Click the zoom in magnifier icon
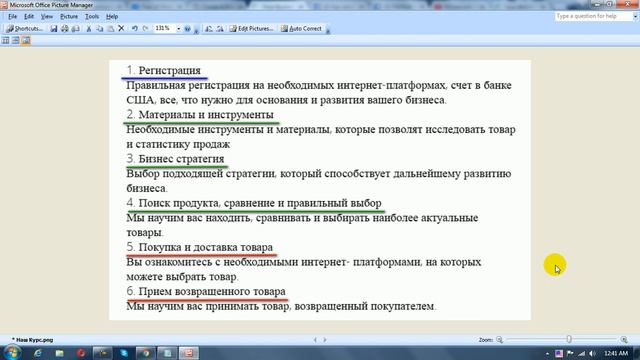Screen dimensions: 640x360 click(x=624, y=340)
